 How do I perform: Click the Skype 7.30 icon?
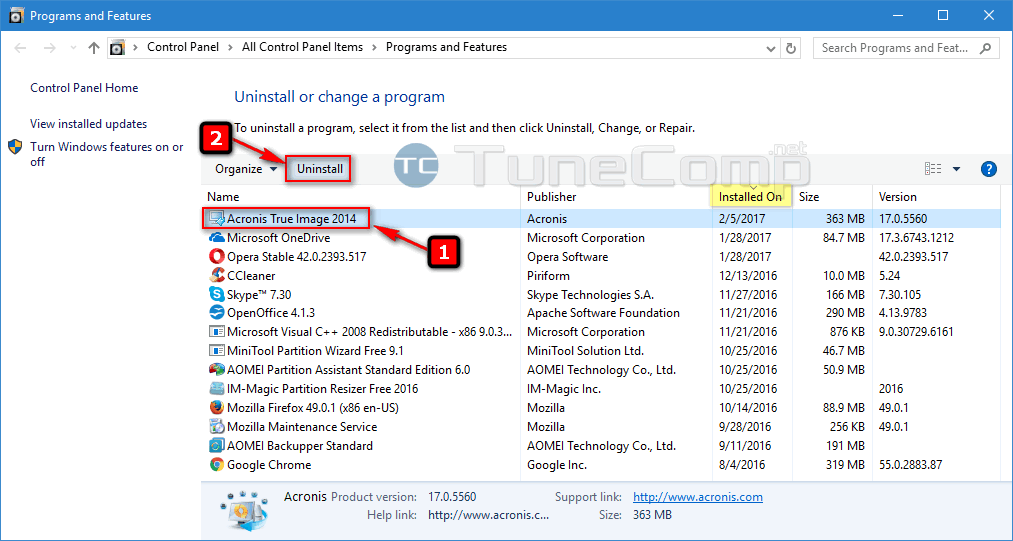click(x=216, y=294)
